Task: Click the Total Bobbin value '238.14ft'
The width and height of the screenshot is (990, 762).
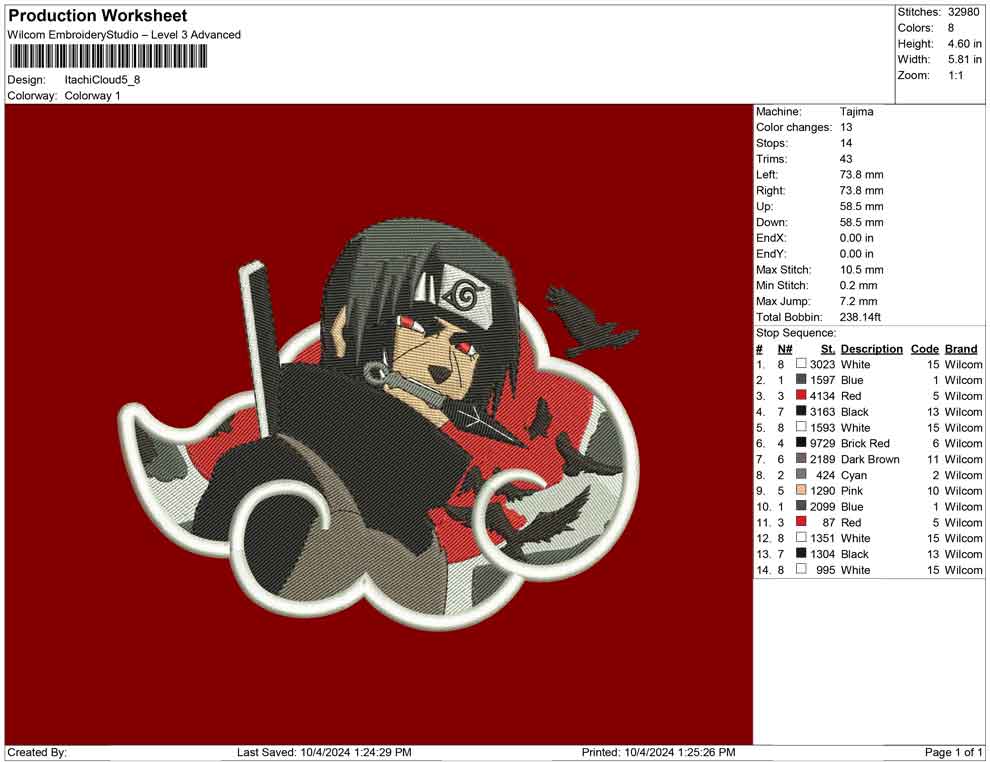Action: (x=860, y=317)
